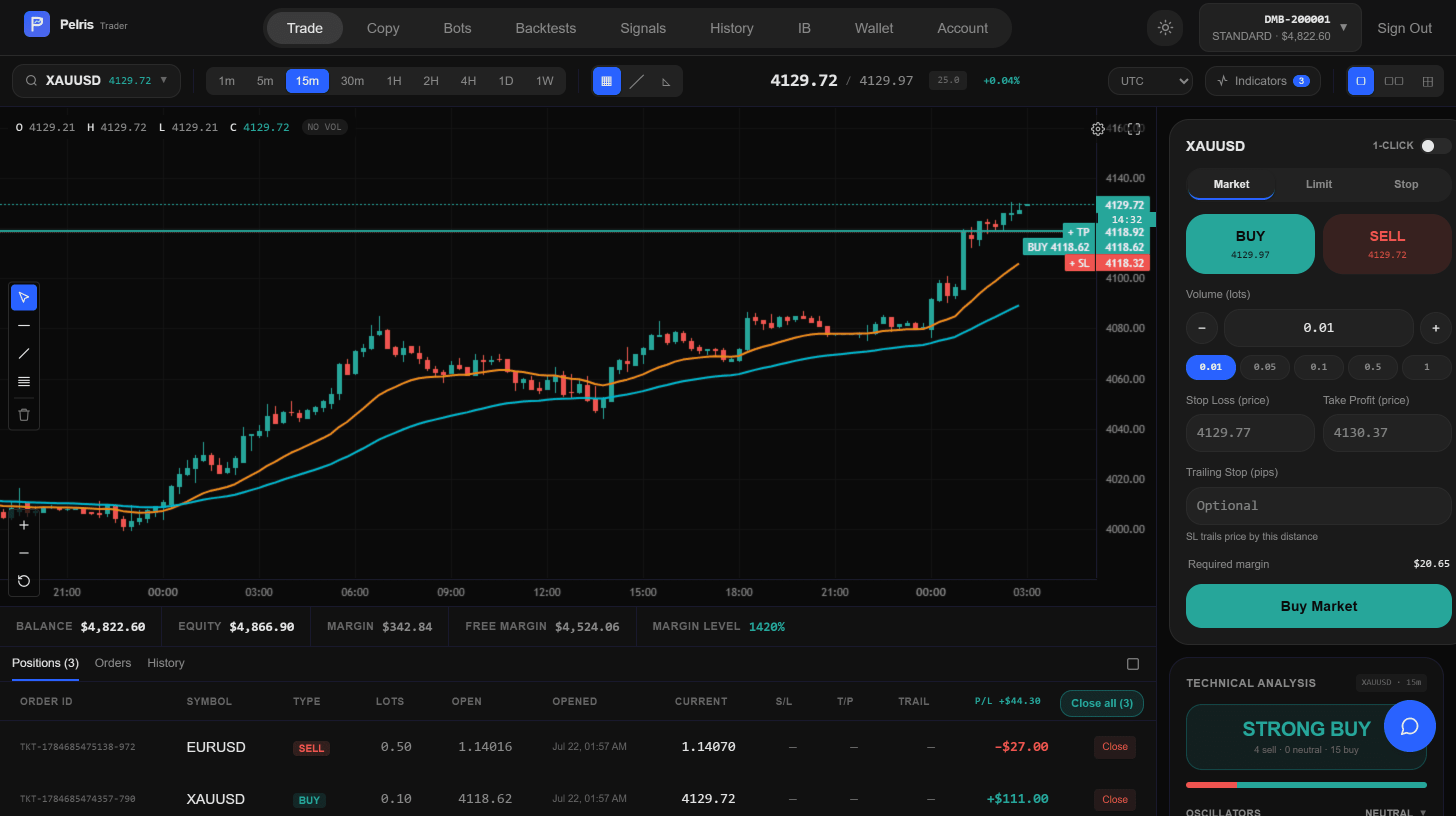Image resolution: width=1456 pixels, height=816 pixels.
Task: Reset chart view with the refresh icon
Action: tap(23, 581)
